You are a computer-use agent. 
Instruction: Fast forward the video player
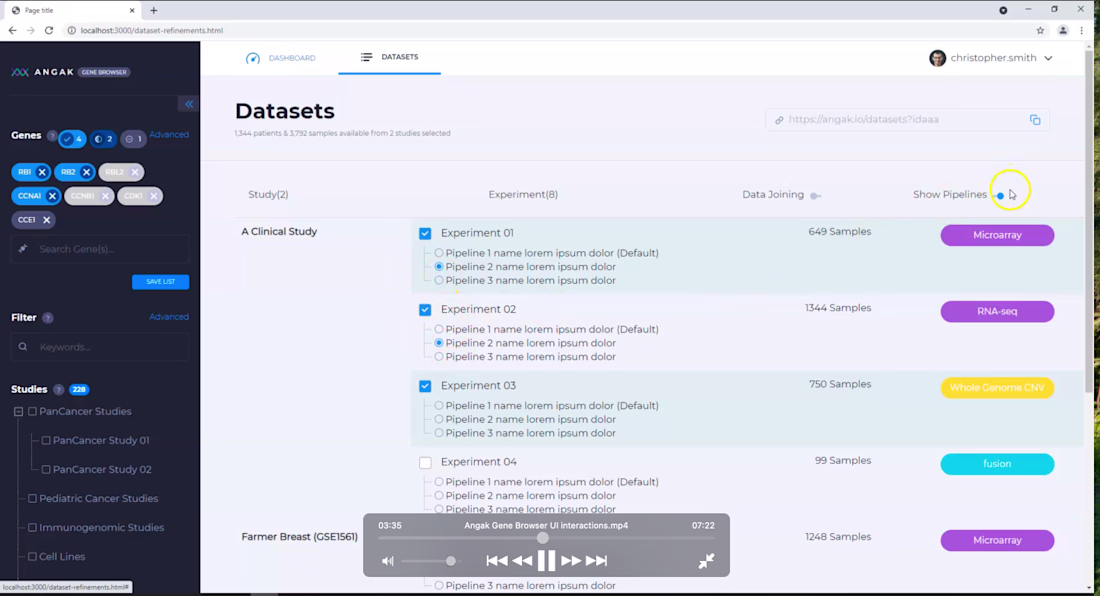click(571, 560)
